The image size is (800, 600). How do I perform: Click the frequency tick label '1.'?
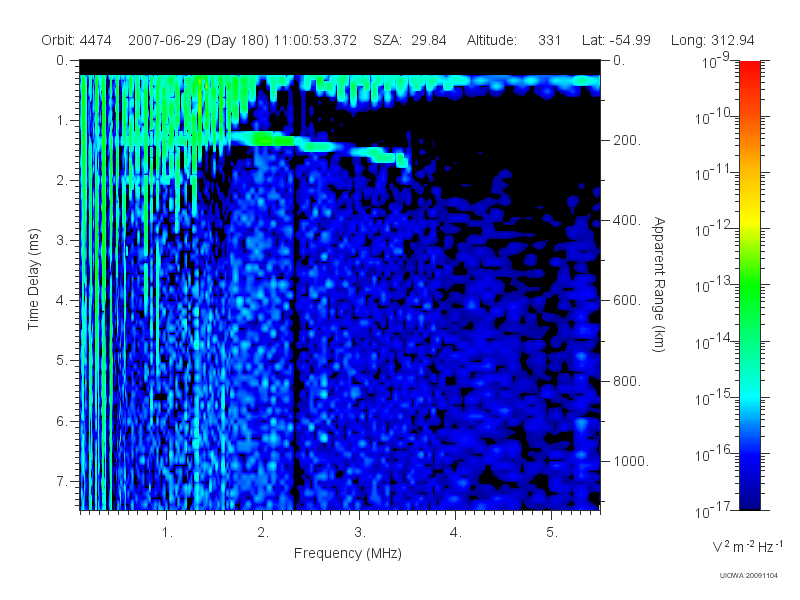click(167, 533)
